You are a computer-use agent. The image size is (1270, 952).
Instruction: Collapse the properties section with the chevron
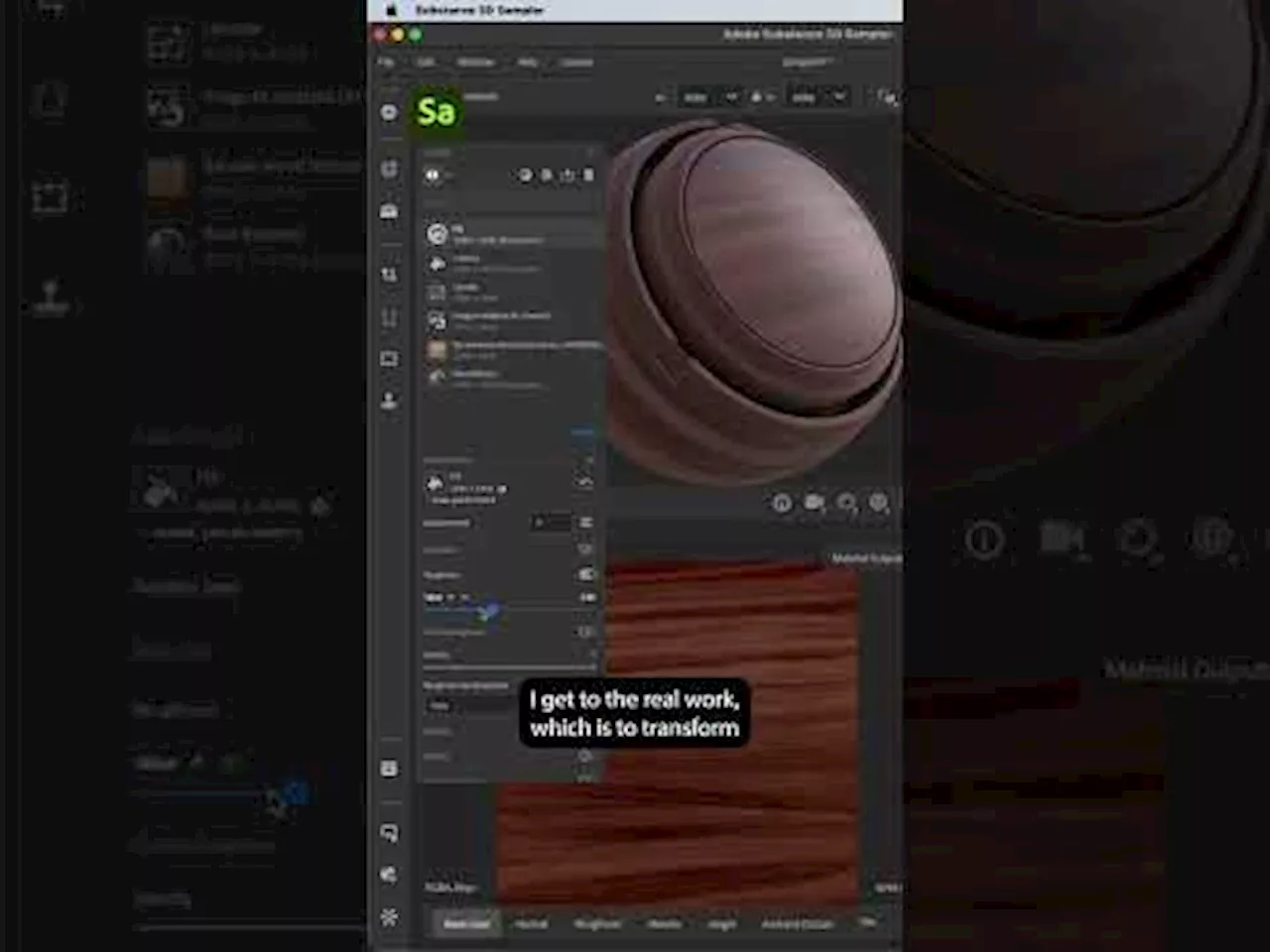point(585,482)
